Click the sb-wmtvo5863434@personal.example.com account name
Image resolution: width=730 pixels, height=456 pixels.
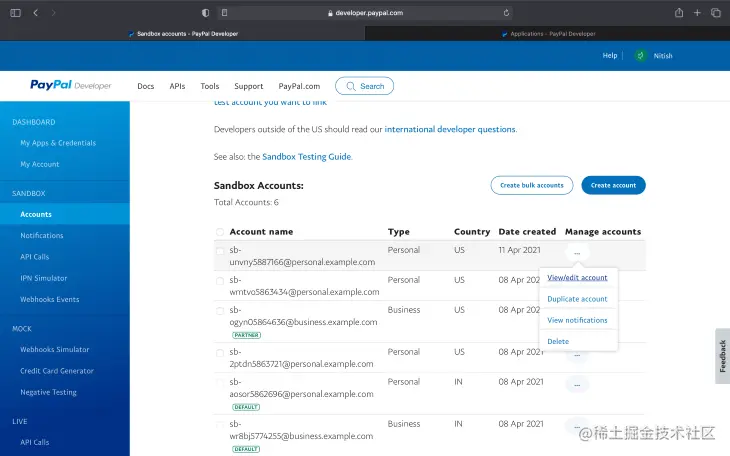coord(304,286)
